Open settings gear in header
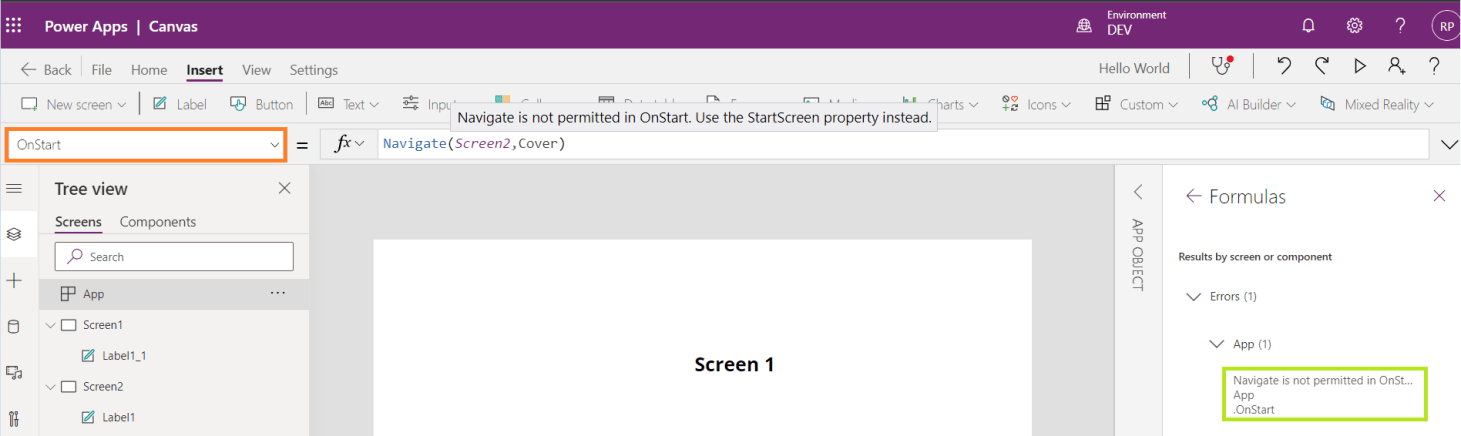Viewport: 1461px width, 436px height. 1354,26
